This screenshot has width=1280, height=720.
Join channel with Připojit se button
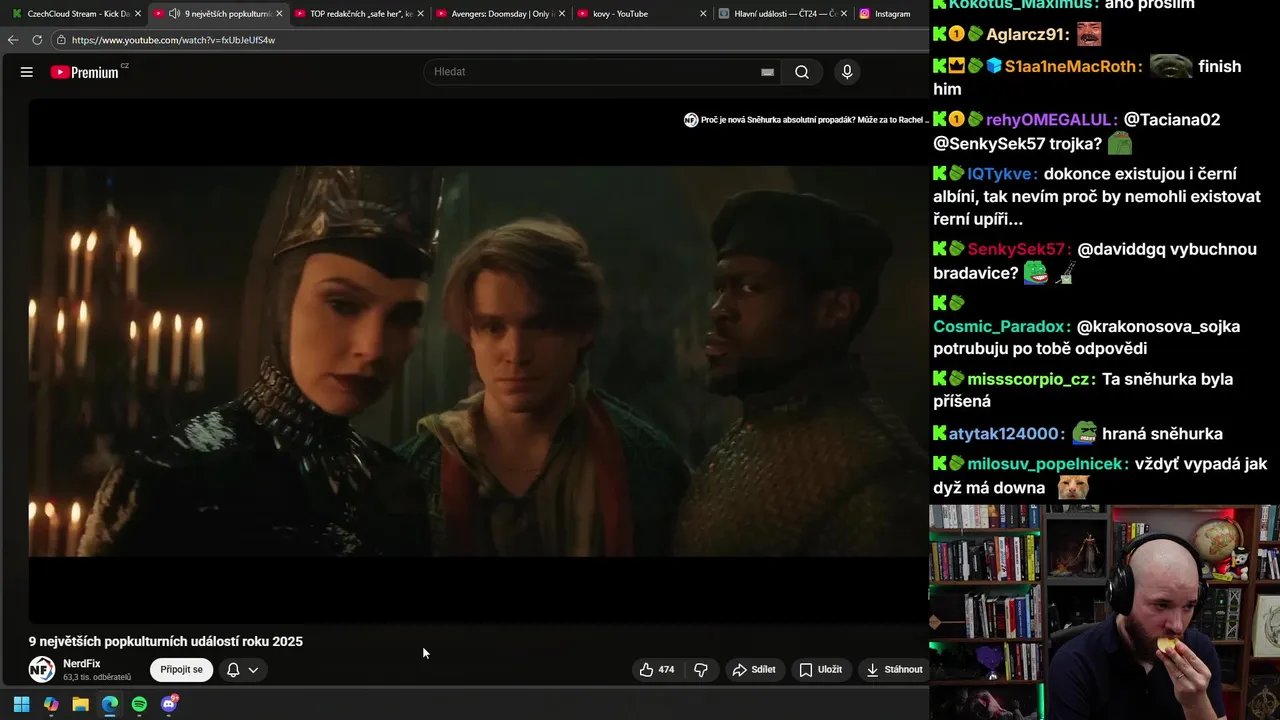pos(181,670)
